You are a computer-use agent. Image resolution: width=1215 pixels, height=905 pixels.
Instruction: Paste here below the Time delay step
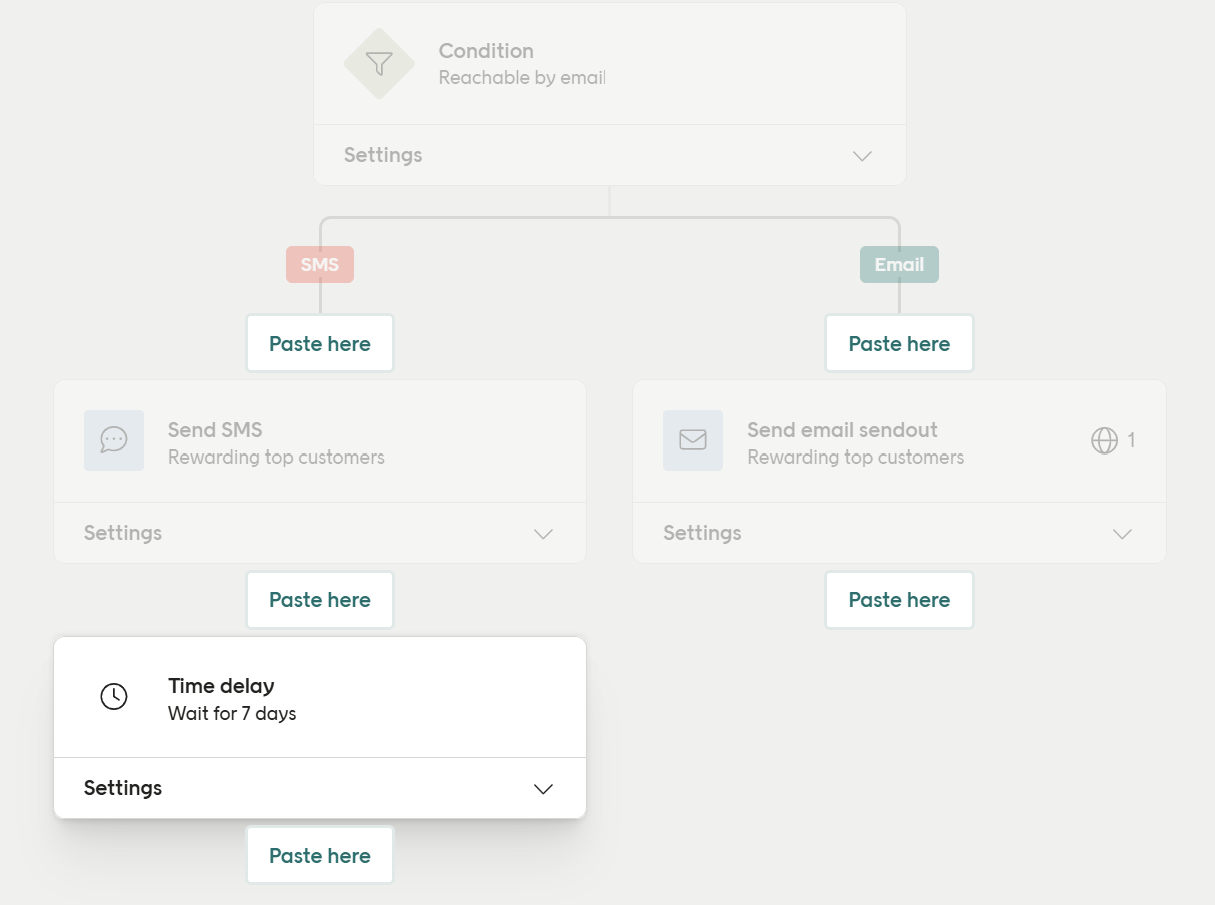coord(320,856)
